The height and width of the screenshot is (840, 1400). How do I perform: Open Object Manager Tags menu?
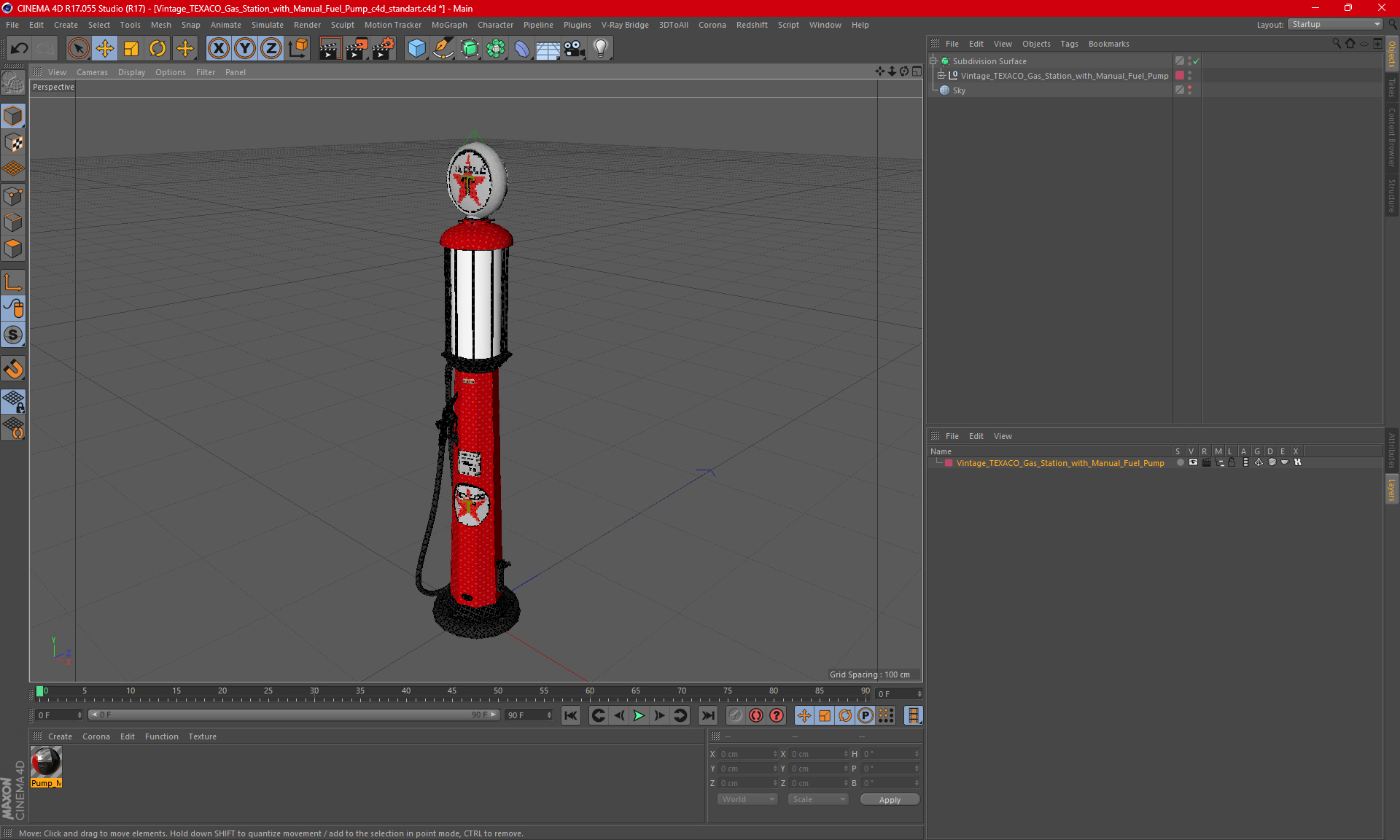1069,44
